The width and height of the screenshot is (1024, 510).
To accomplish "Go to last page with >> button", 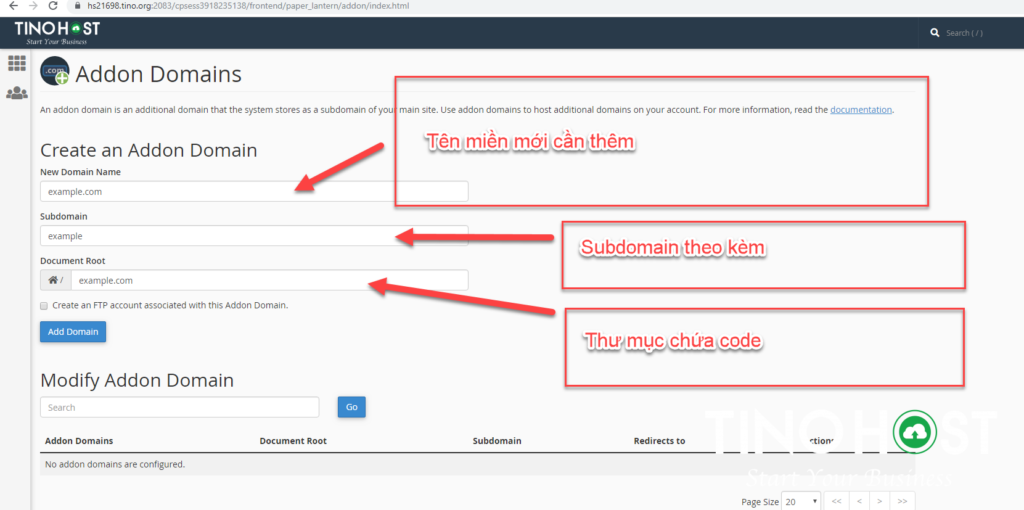I will point(902,501).
